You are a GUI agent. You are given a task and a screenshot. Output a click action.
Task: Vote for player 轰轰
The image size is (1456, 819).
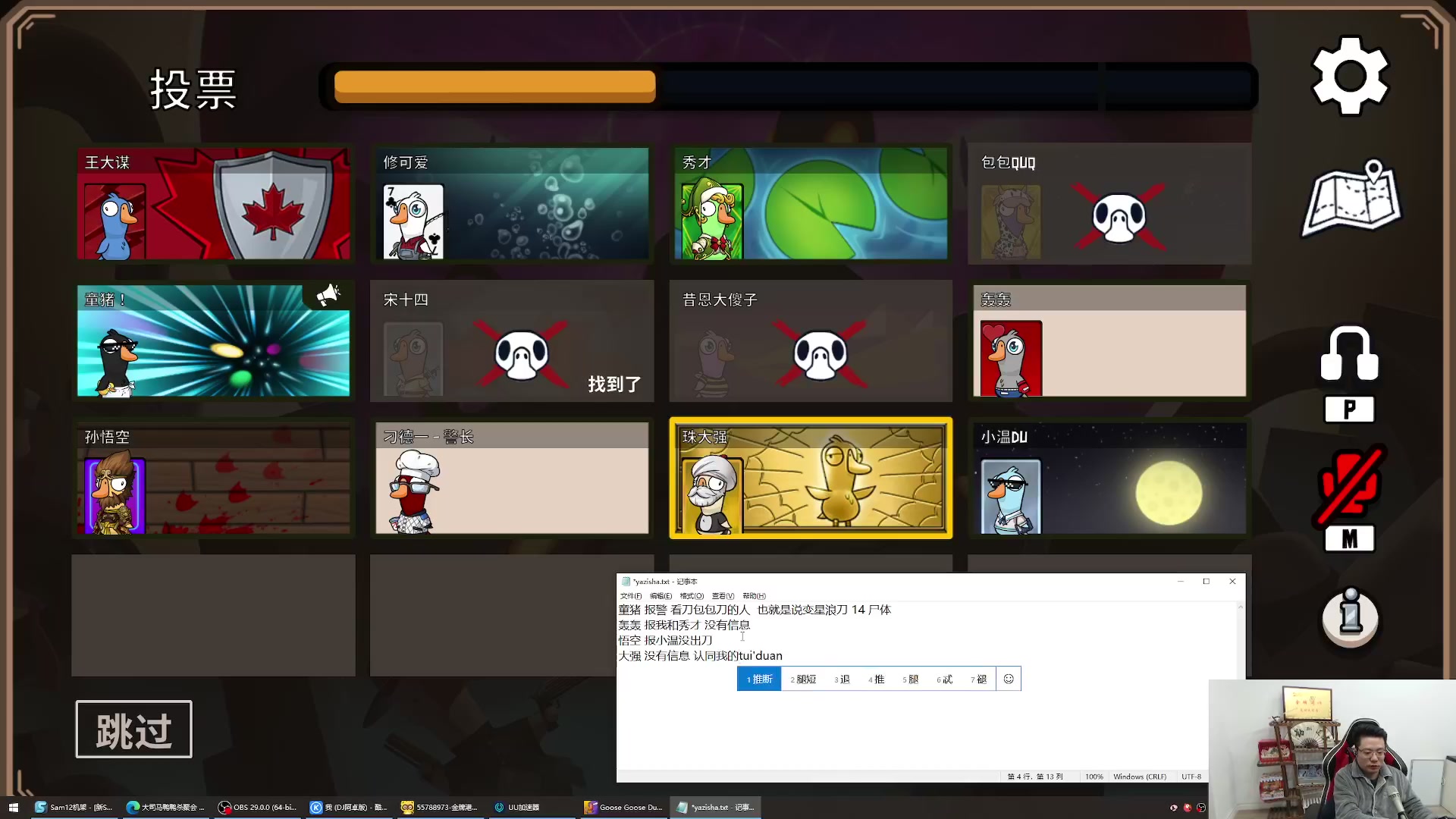[1109, 340]
